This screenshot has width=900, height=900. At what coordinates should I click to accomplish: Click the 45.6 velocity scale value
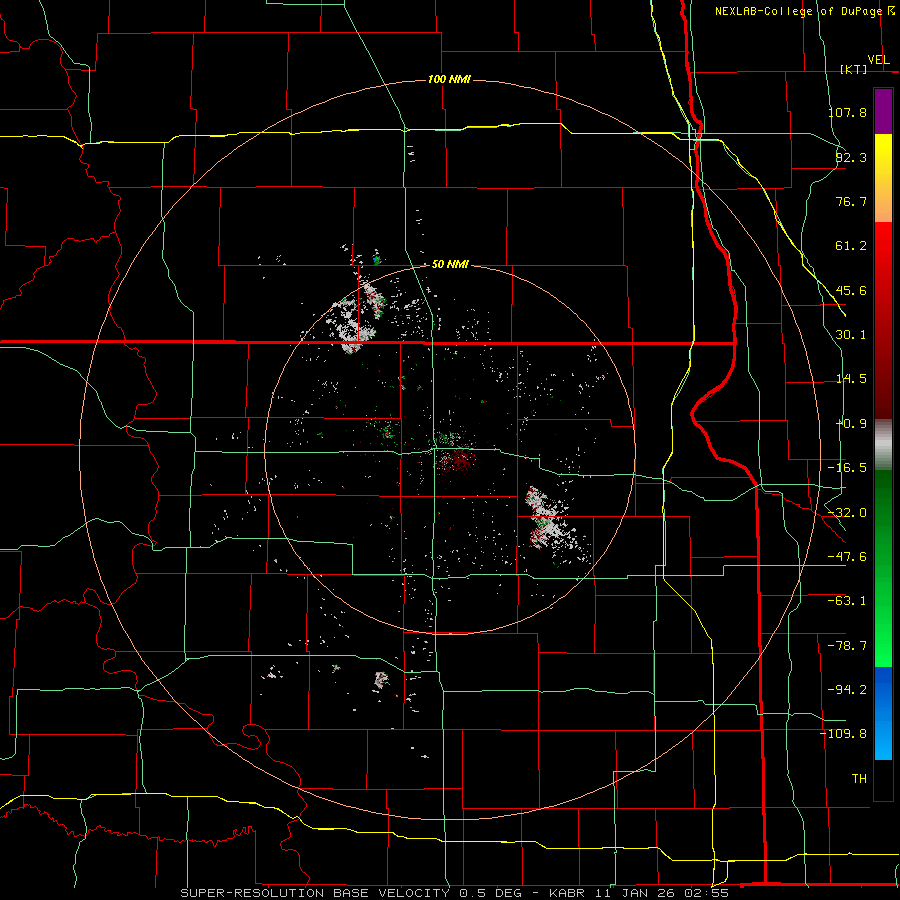tap(851, 290)
